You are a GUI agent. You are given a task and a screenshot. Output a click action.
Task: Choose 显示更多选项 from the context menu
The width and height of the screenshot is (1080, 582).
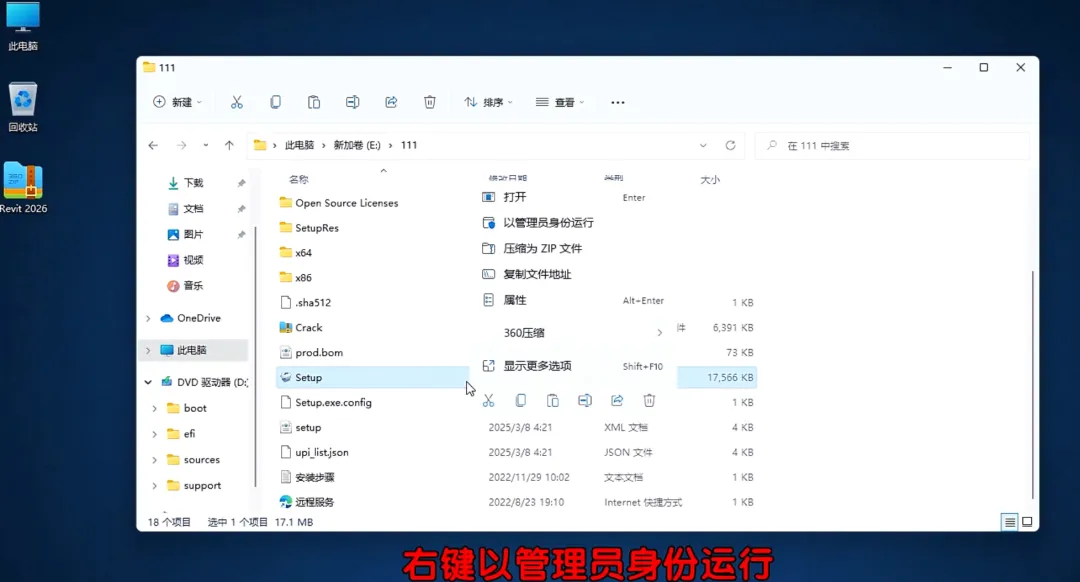pyautogui.click(x=574, y=366)
